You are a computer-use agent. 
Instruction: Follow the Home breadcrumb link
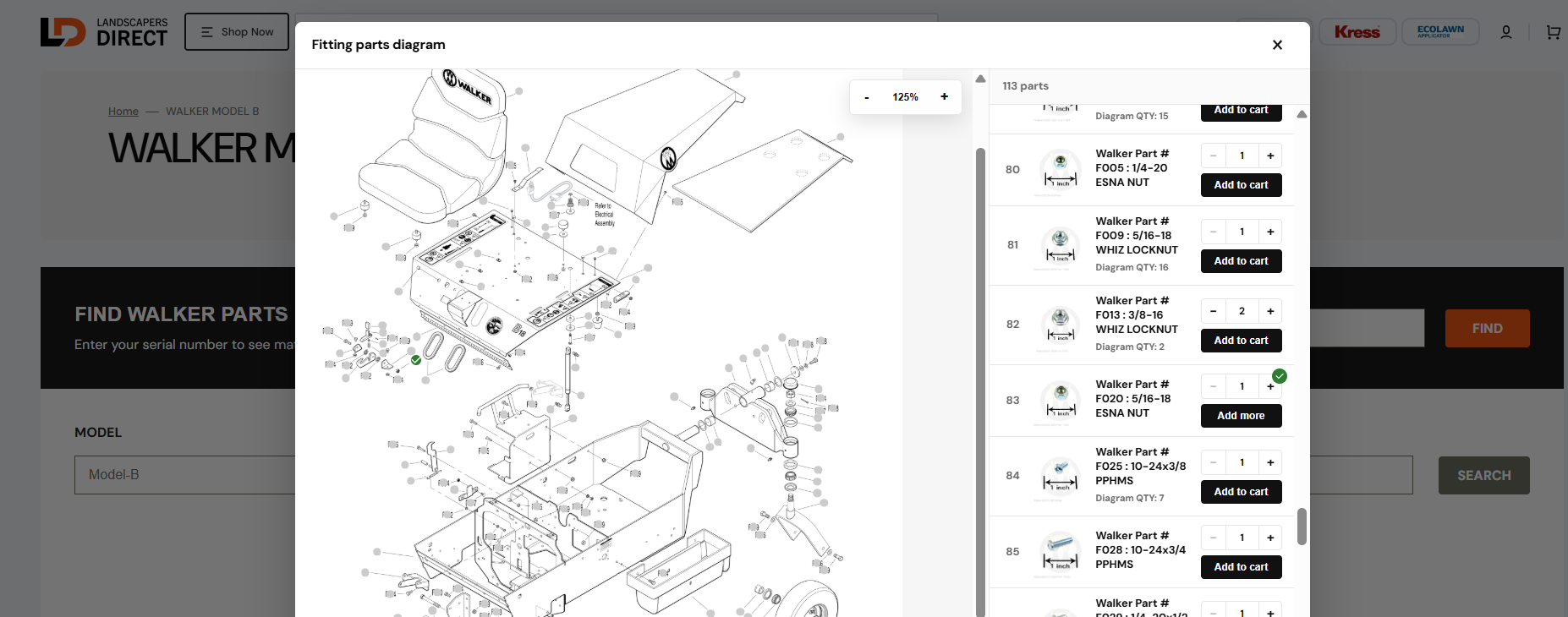coord(123,112)
